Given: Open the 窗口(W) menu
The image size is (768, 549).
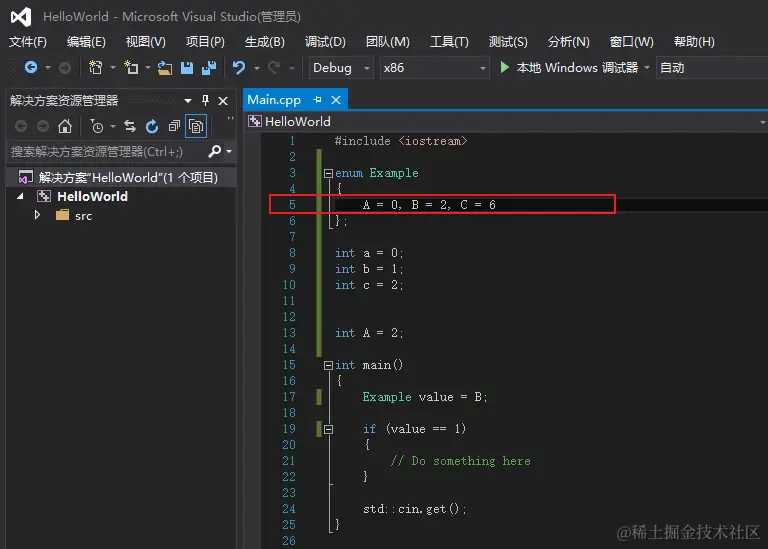Looking at the screenshot, I should click(631, 42).
